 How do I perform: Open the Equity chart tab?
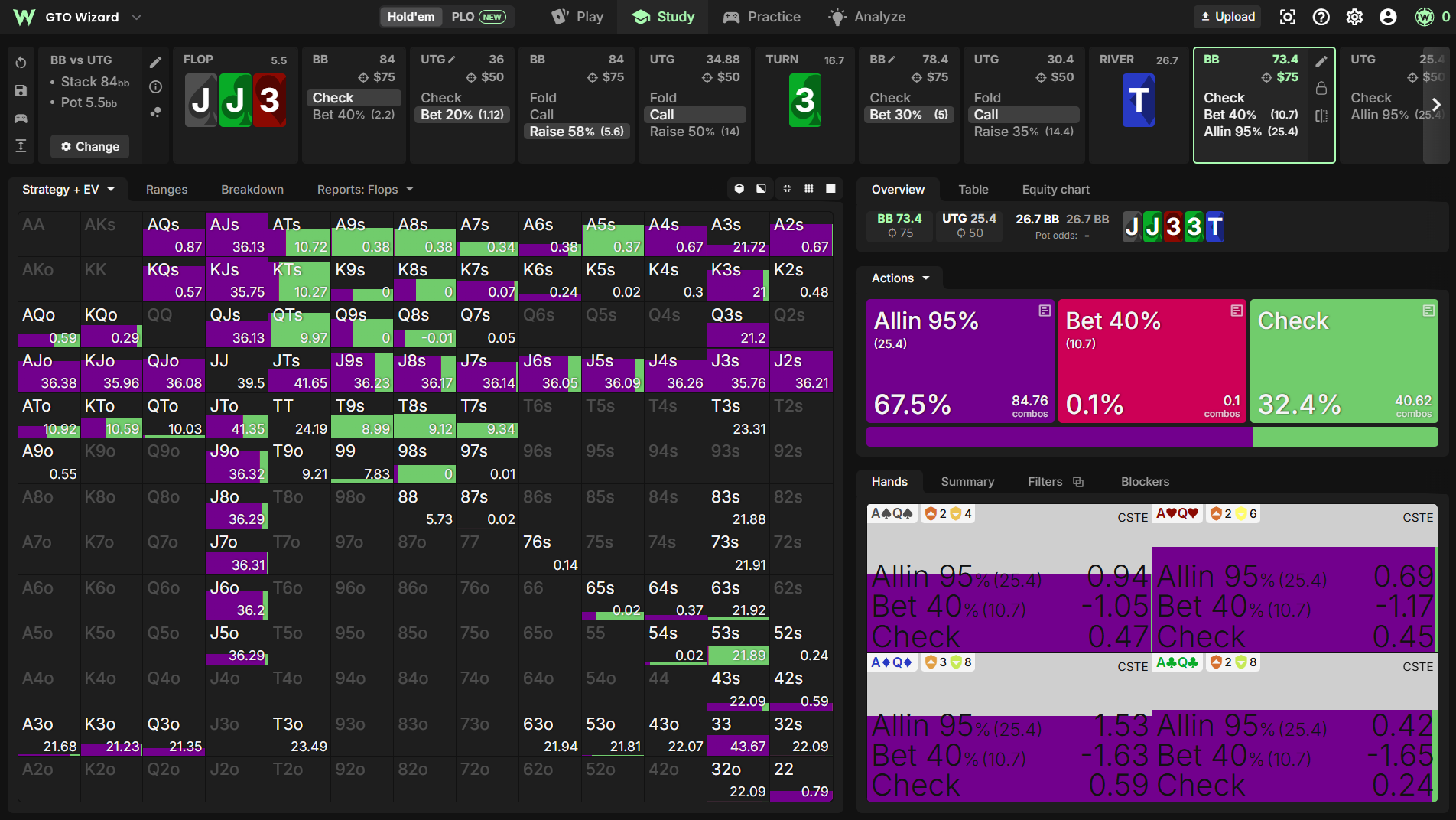pos(1056,190)
